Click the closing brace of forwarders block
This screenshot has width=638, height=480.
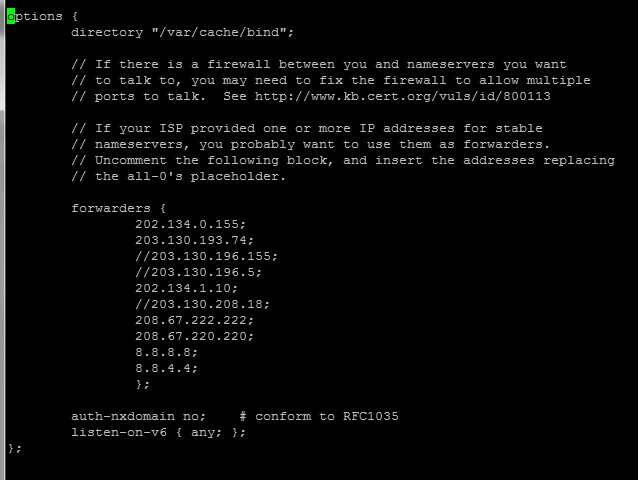pyautogui.click(x=143, y=384)
